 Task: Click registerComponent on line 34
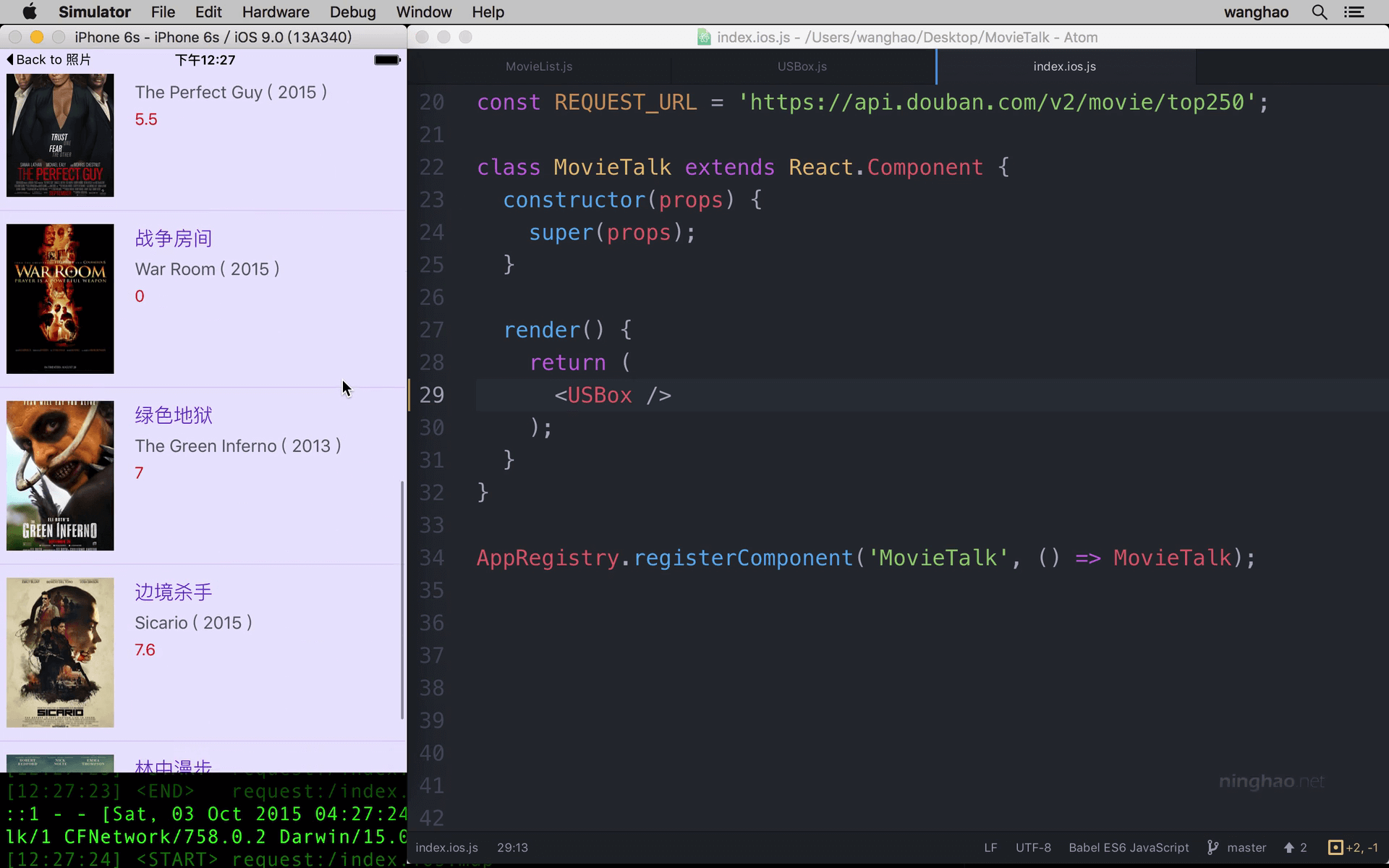coord(743,558)
